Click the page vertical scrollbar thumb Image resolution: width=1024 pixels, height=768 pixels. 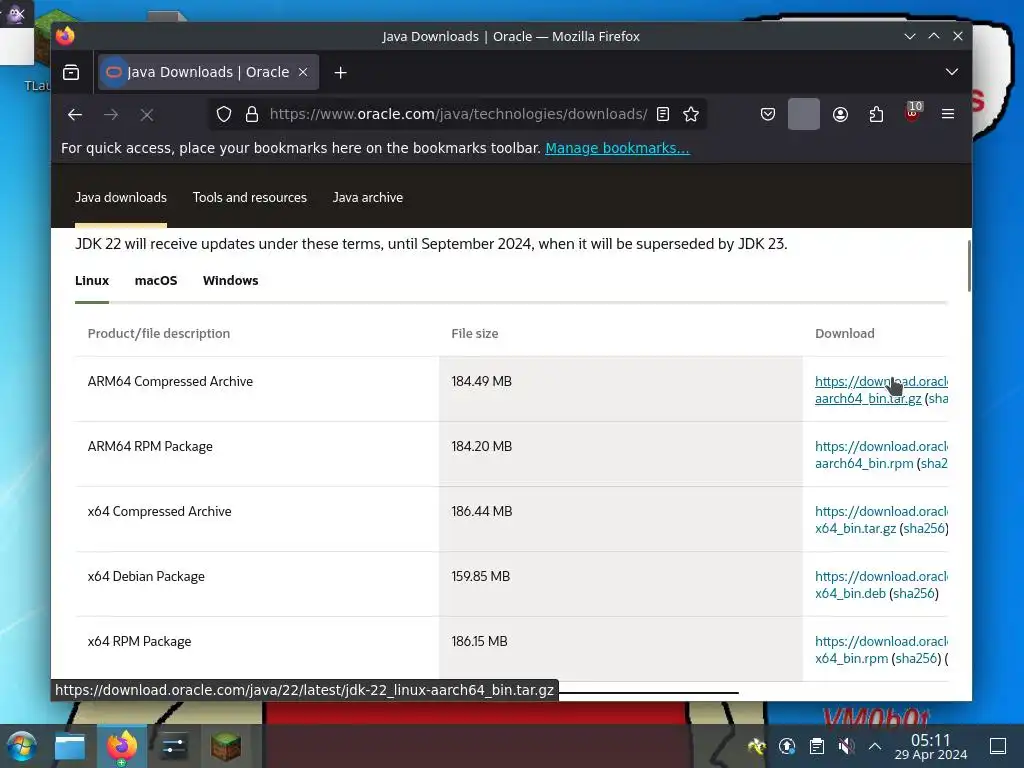coord(969,266)
